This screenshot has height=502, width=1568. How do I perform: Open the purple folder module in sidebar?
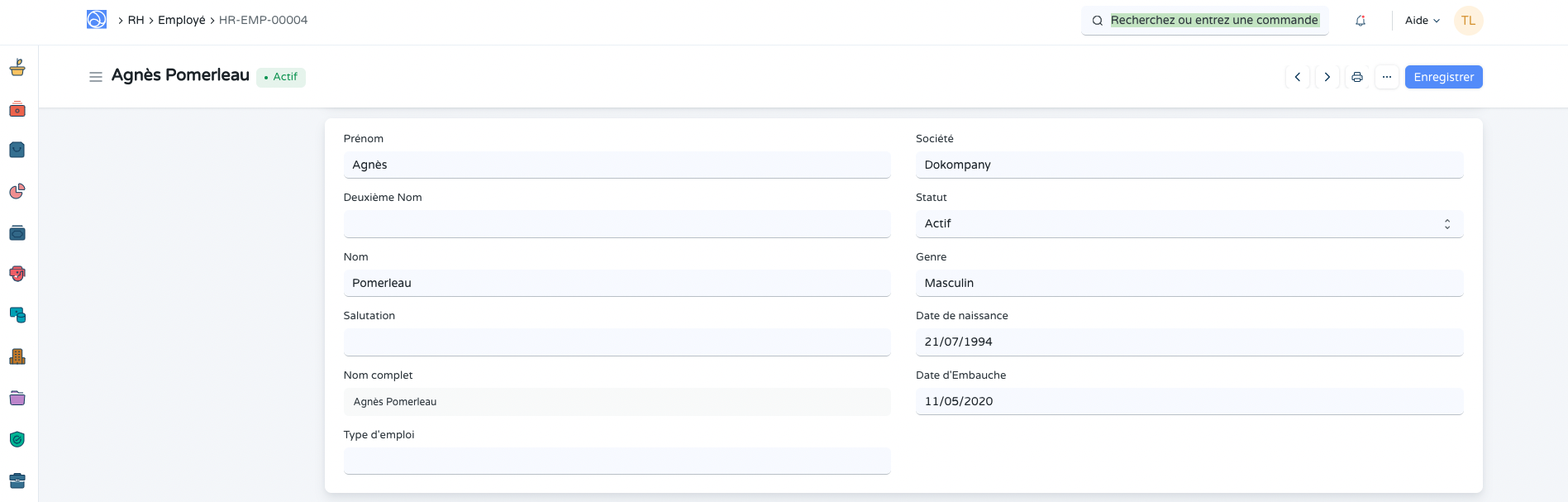[17, 399]
